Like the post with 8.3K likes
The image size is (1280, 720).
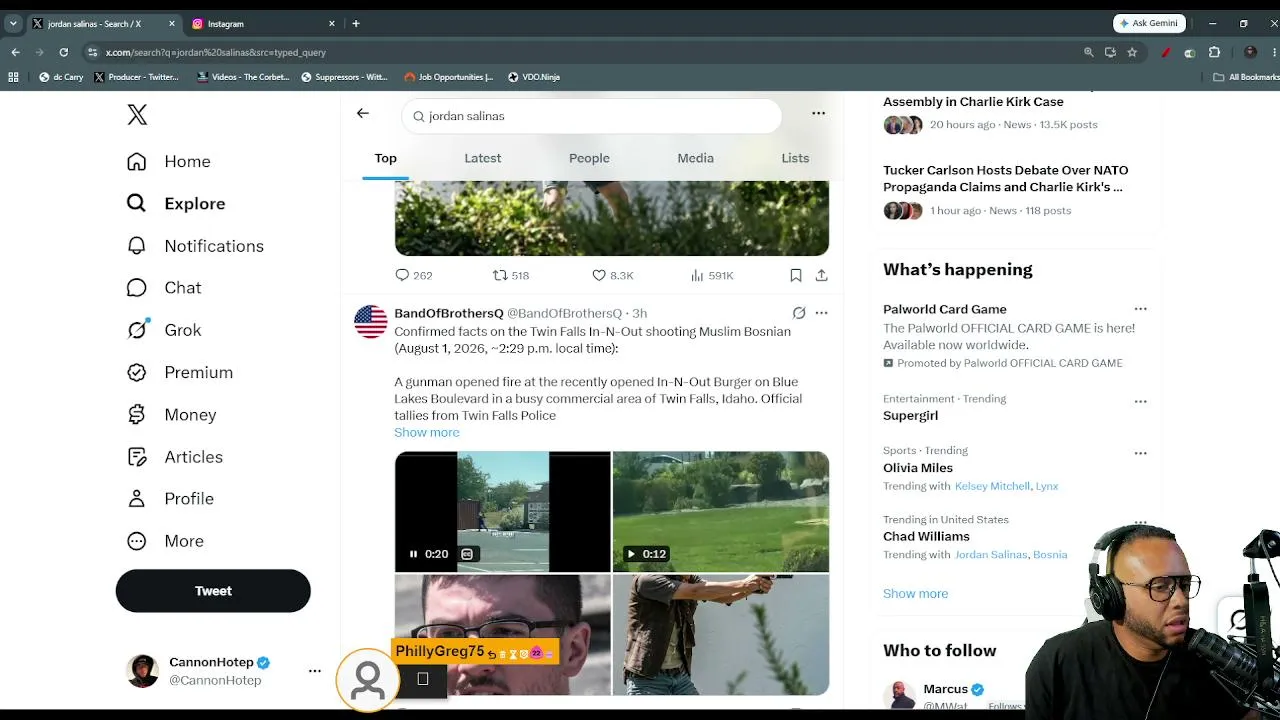(x=612, y=275)
